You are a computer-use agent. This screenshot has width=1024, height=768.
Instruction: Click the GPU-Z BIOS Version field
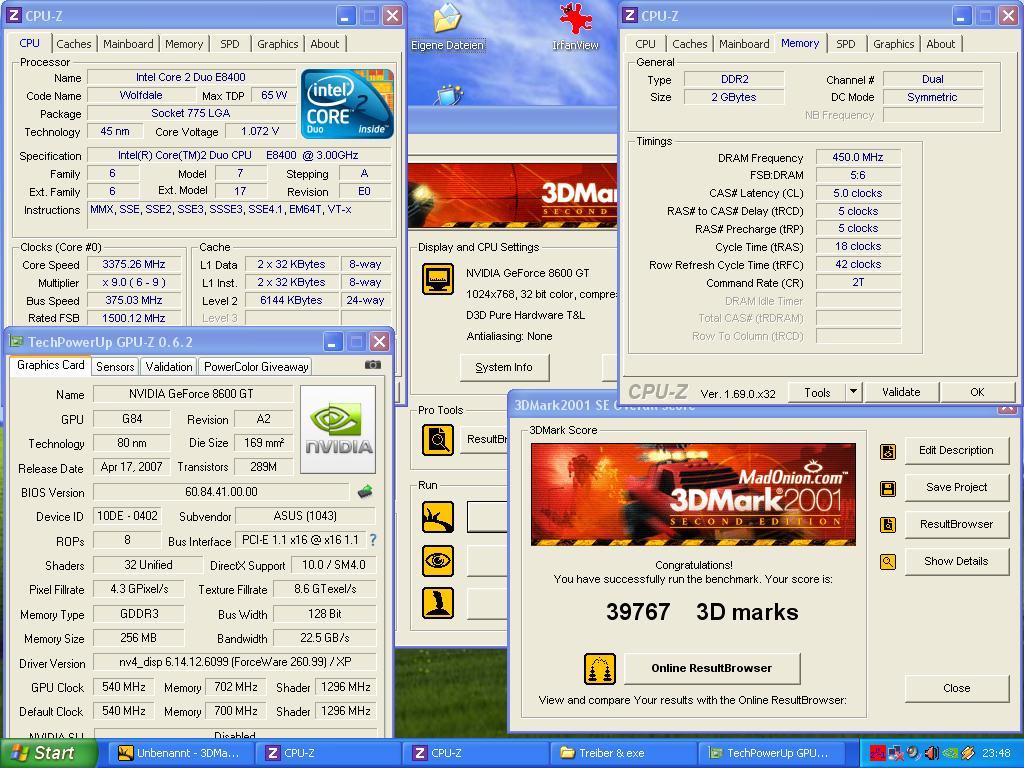221,492
